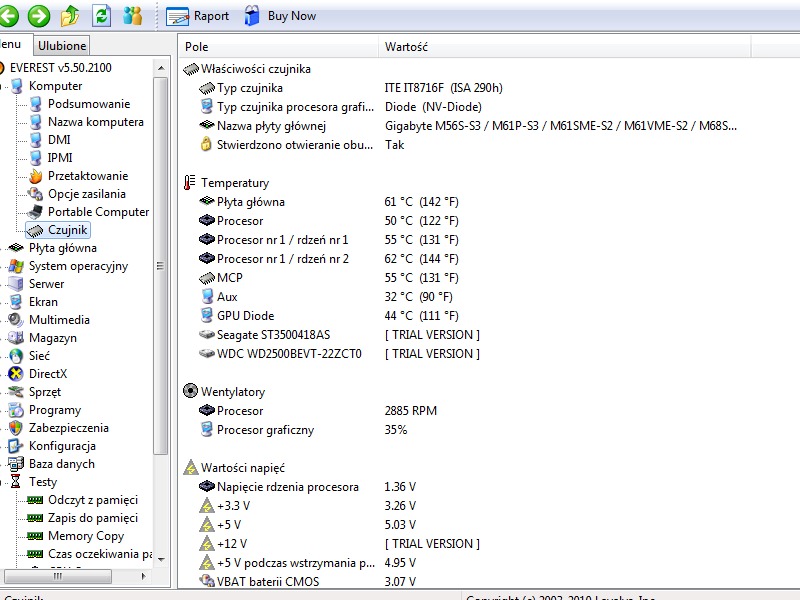
Task: Select the DirectX tree node
Action: point(48,374)
